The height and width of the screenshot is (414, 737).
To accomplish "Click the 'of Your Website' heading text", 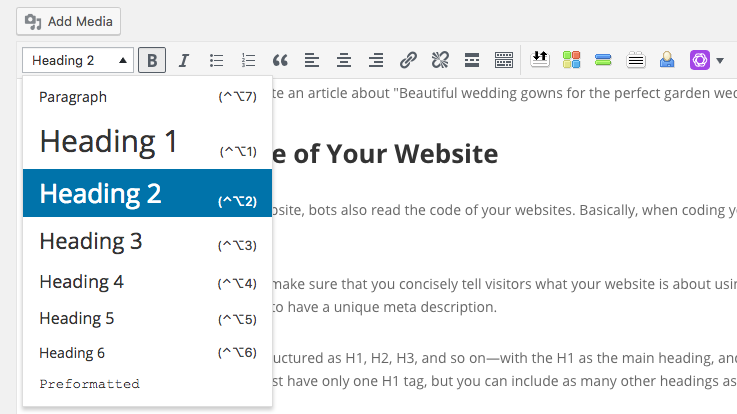I will pyautogui.click(x=396, y=154).
